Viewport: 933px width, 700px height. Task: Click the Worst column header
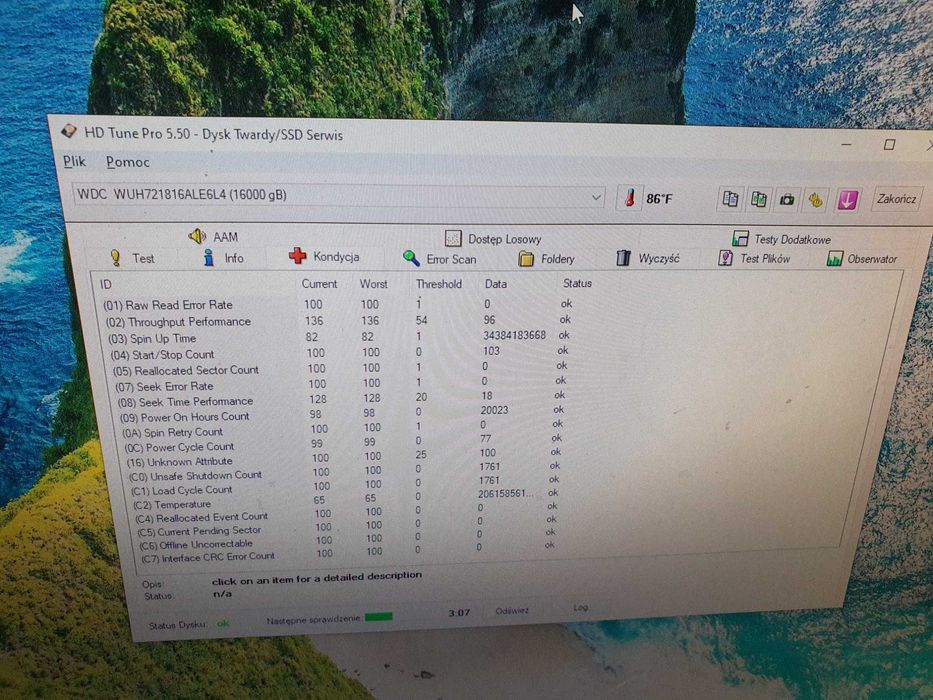[373, 284]
